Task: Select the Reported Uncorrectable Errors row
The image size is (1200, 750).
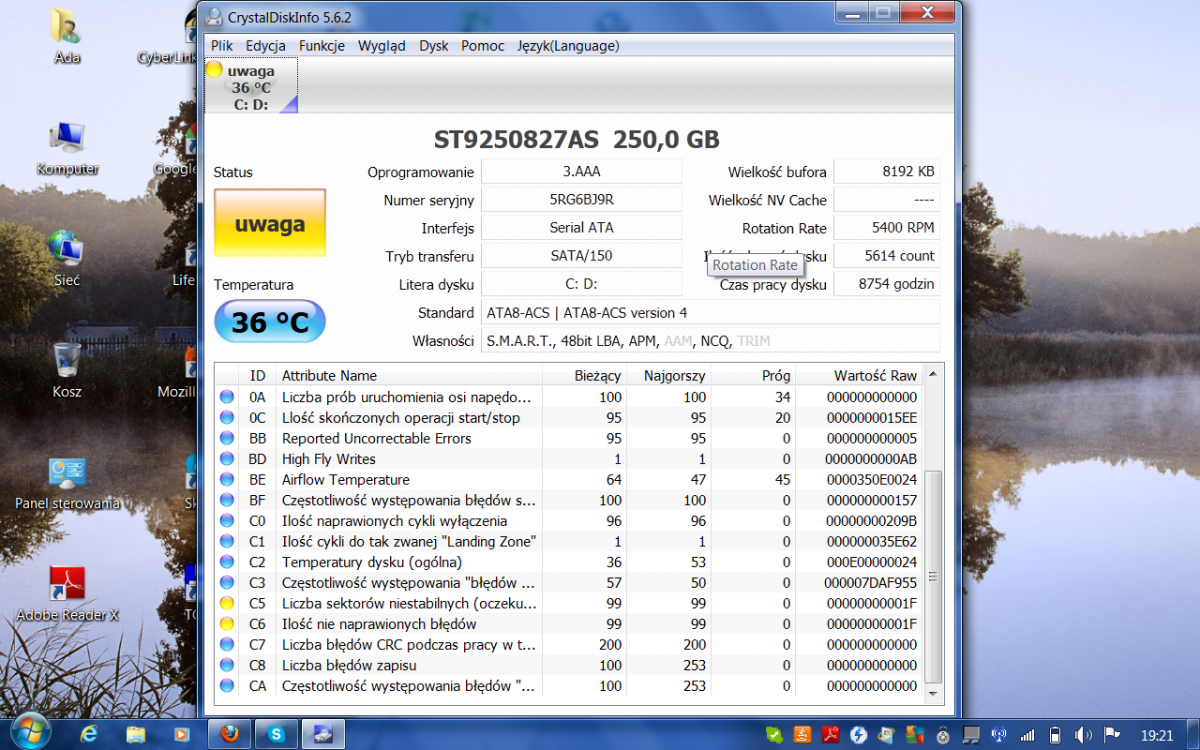Action: [x=569, y=438]
